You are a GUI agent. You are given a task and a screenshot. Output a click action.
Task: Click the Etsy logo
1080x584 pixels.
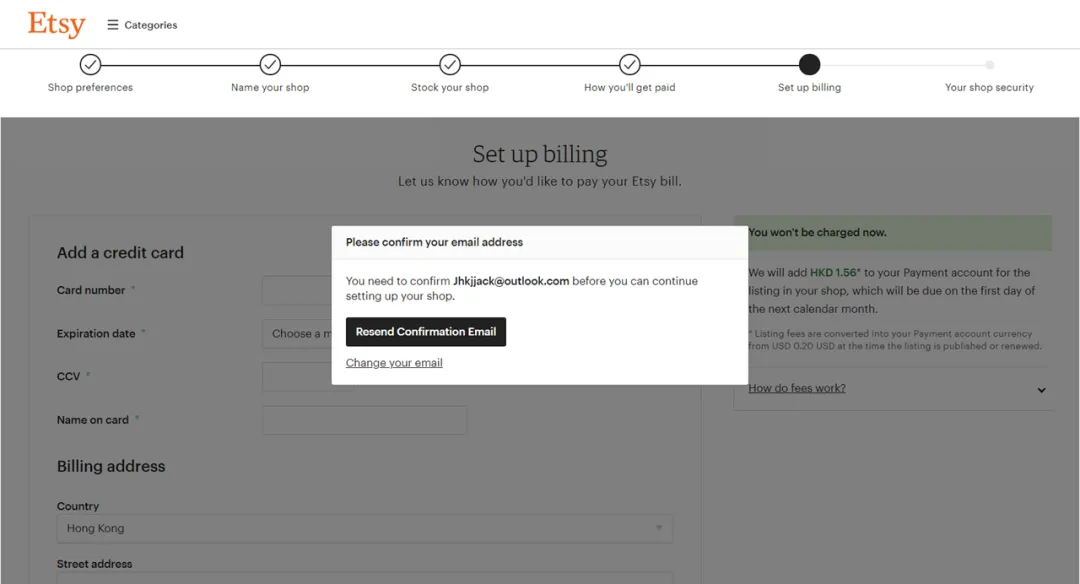click(x=56, y=25)
